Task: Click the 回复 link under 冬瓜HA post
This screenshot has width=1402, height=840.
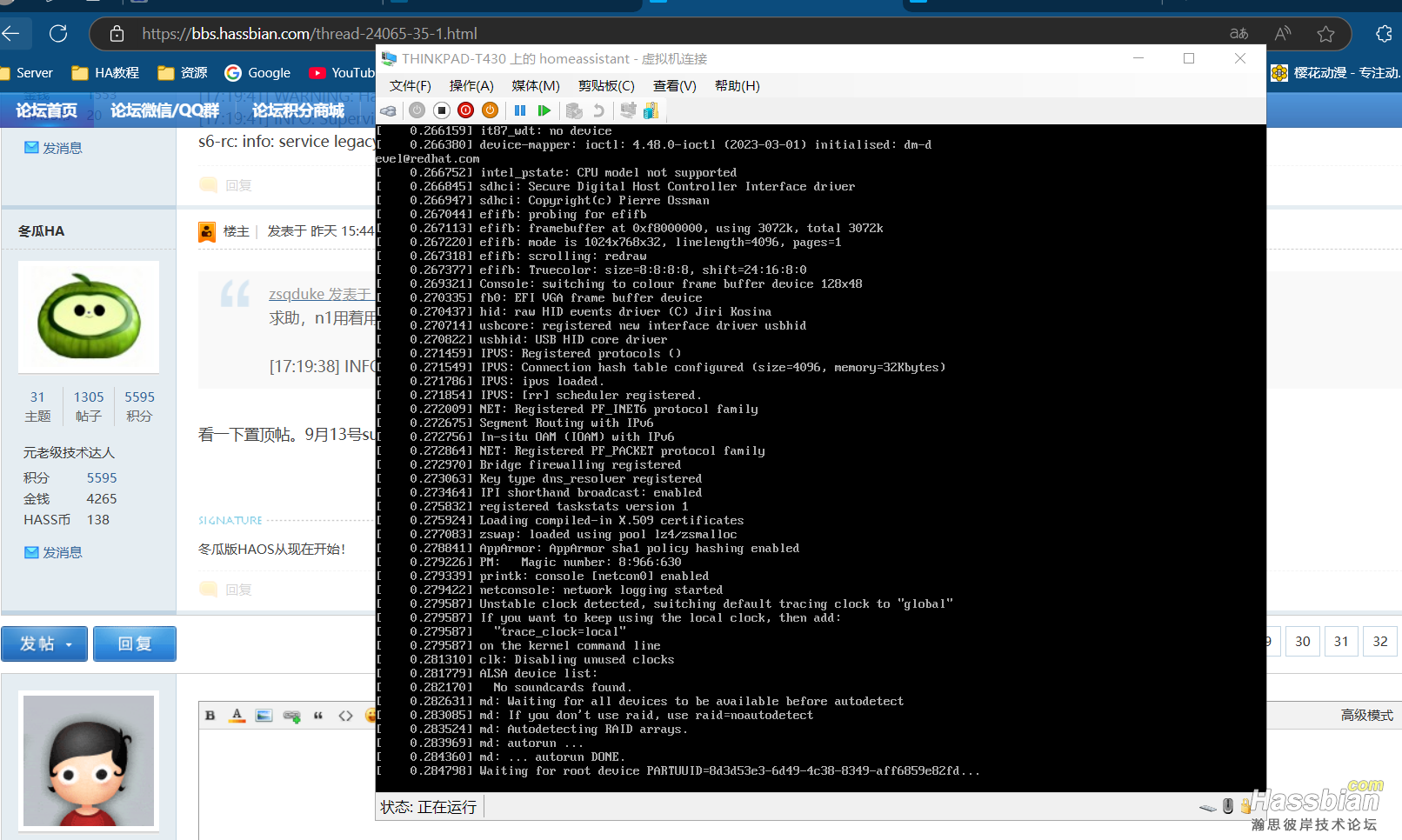Action: pos(226,590)
